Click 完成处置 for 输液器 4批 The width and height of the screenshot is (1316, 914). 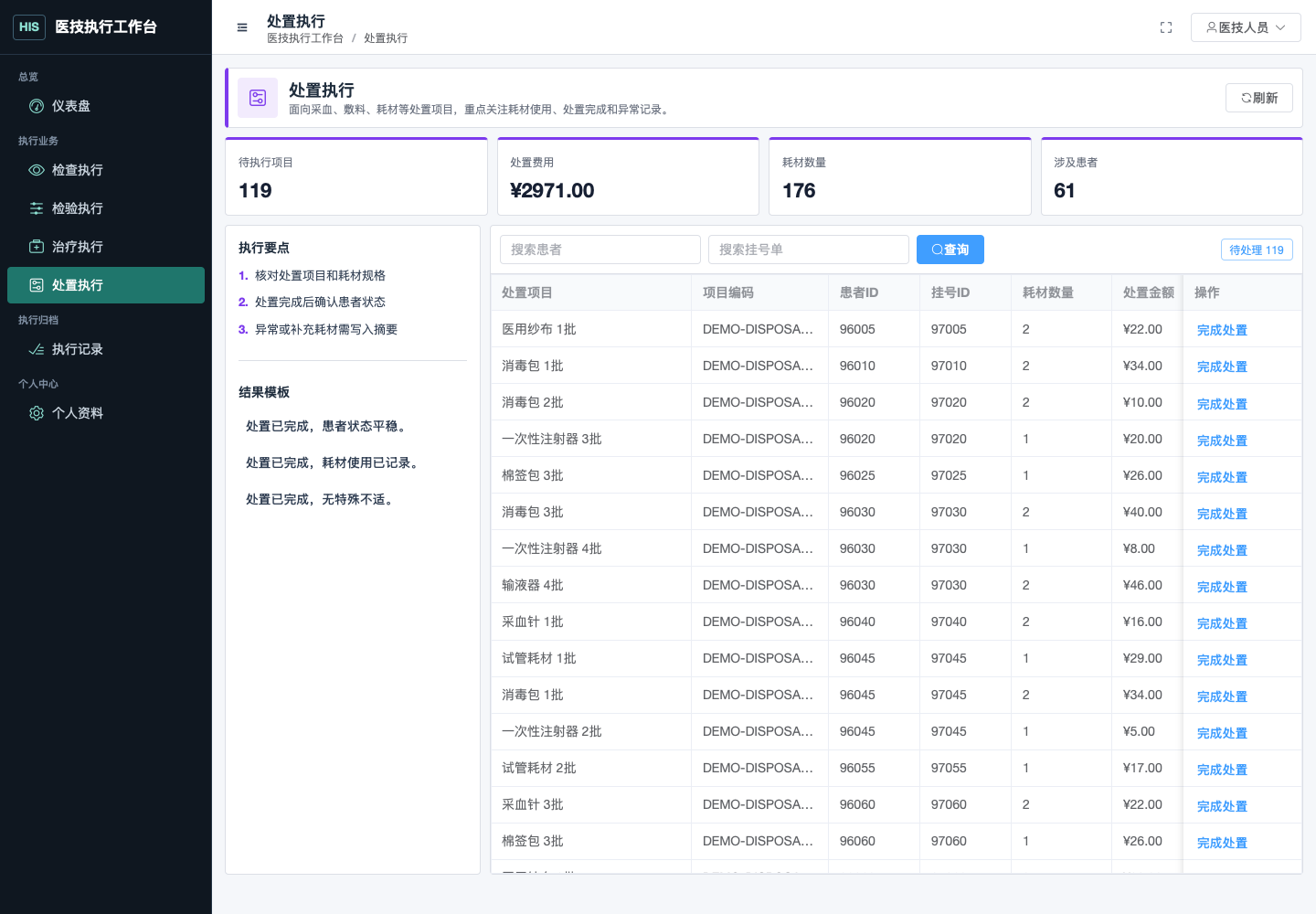point(1222,586)
